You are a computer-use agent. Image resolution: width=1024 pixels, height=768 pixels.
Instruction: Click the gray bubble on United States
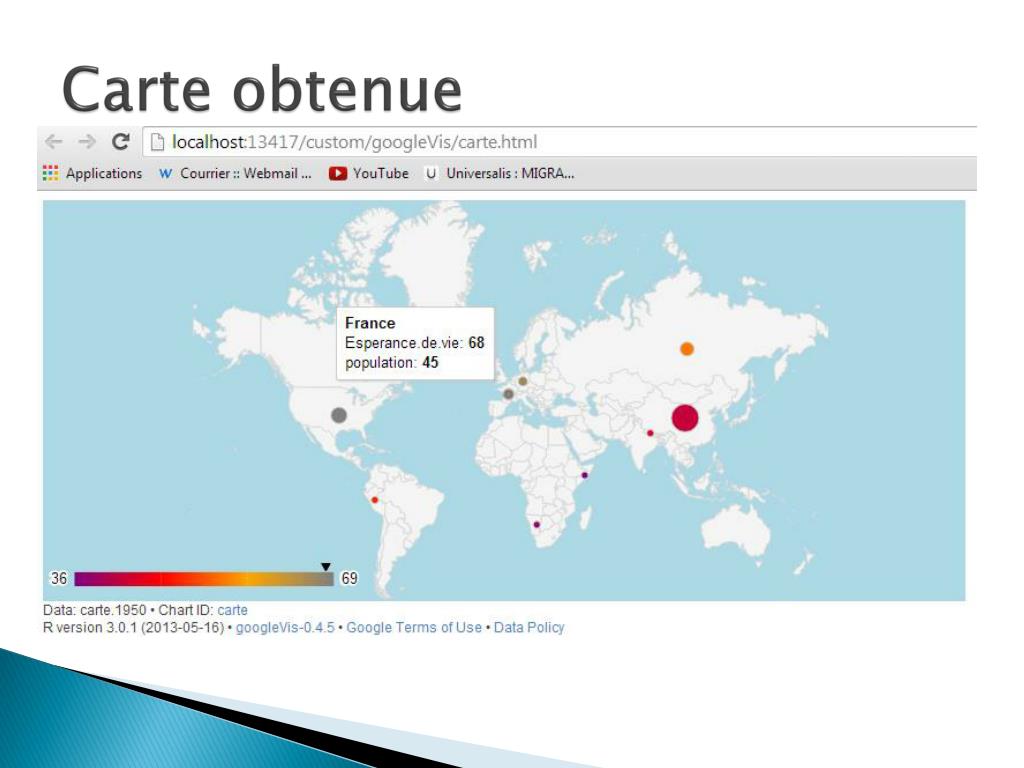339,415
